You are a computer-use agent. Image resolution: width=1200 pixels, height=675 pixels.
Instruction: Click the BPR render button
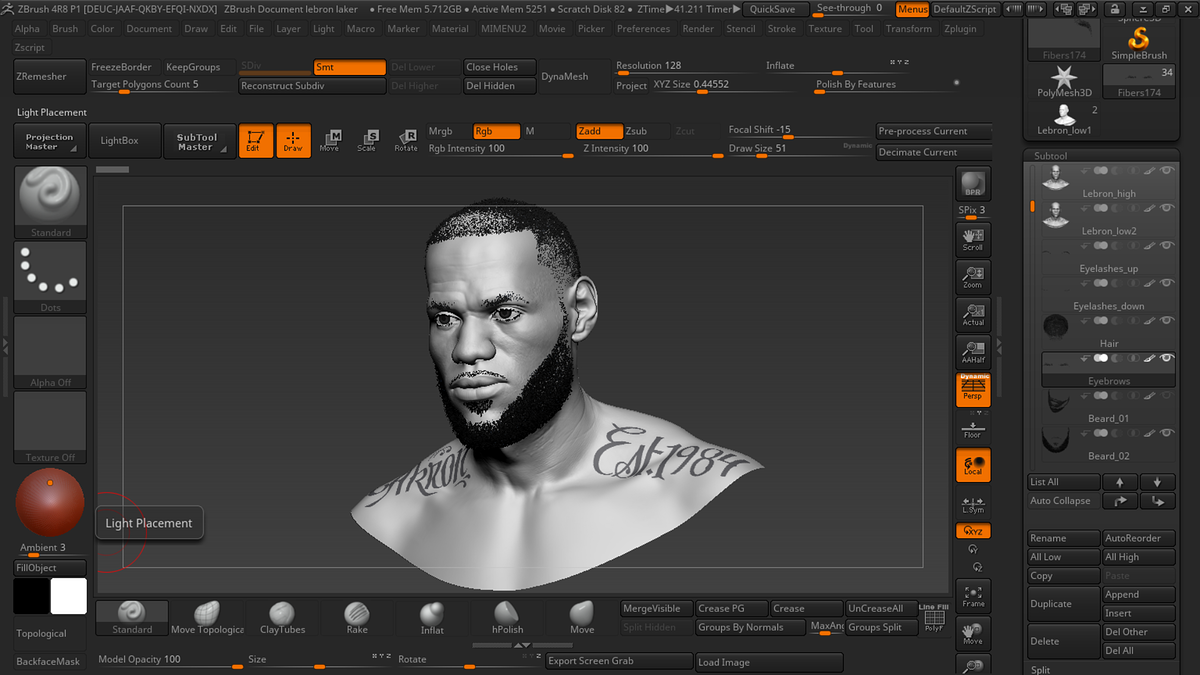click(973, 184)
